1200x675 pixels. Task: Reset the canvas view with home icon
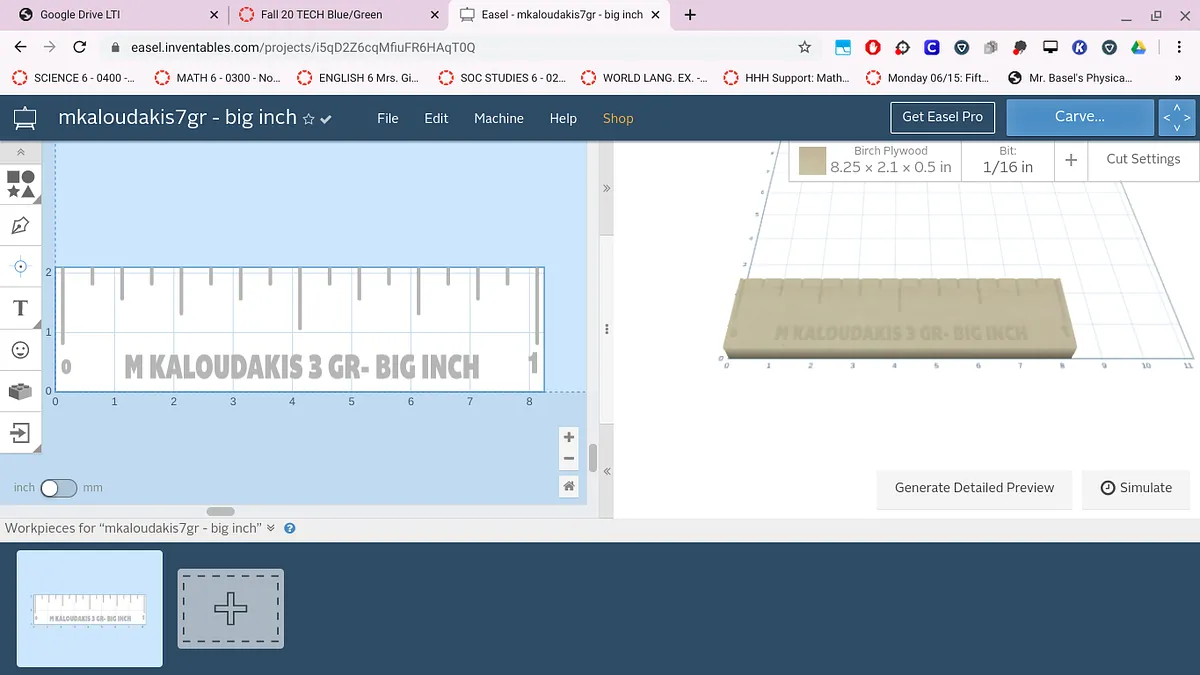point(569,486)
